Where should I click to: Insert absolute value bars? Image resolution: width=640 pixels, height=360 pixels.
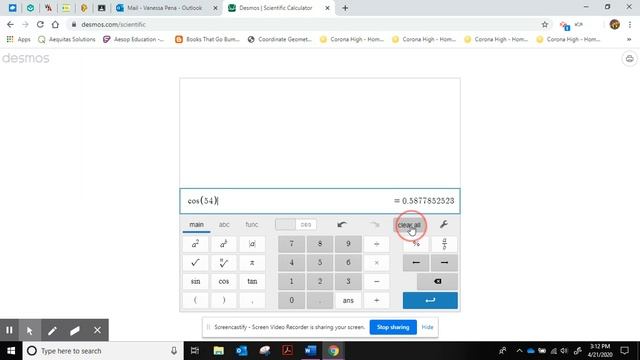(252, 244)
